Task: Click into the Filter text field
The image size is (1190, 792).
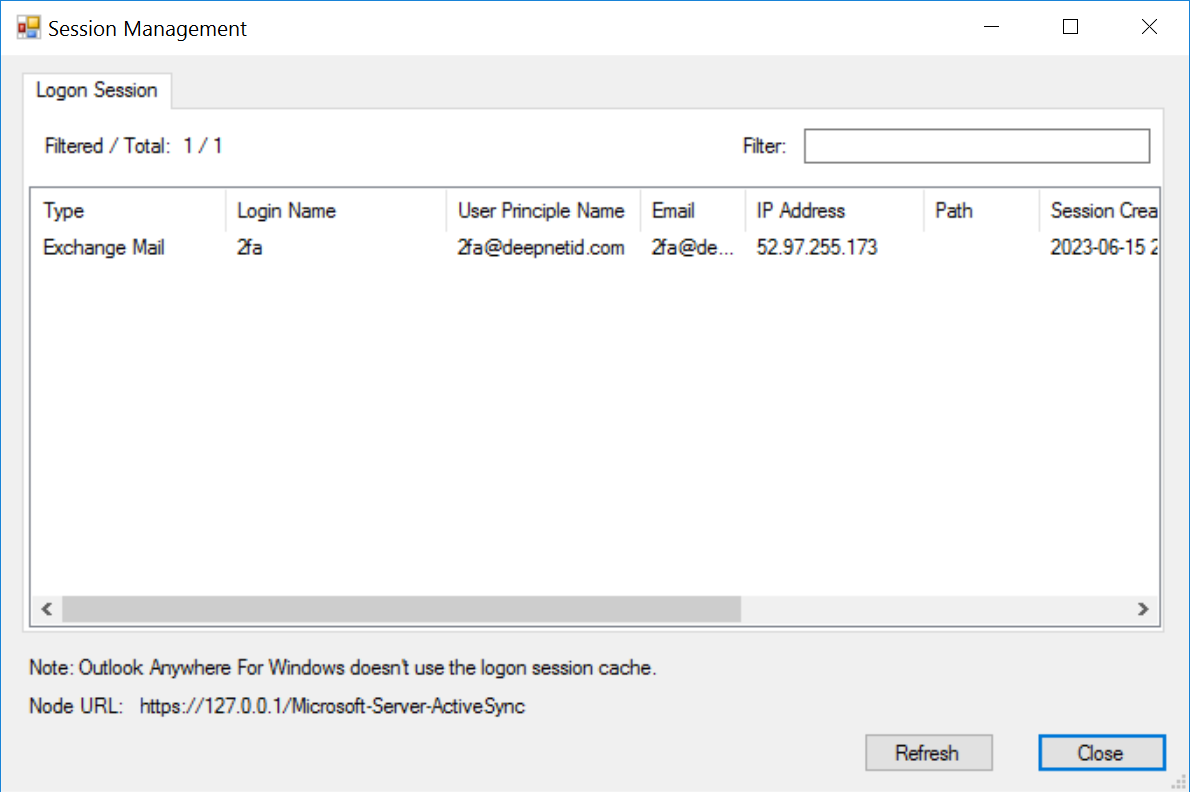Action: 976,146
